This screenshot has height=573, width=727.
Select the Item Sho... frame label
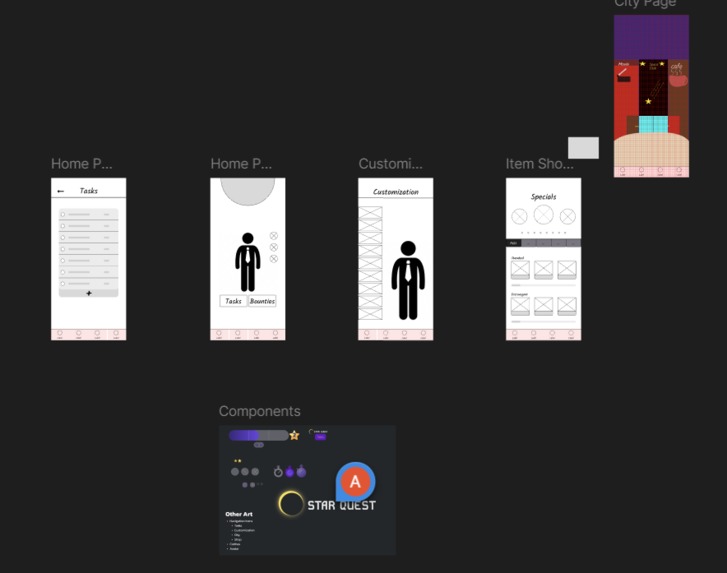[x=540, y=164]
